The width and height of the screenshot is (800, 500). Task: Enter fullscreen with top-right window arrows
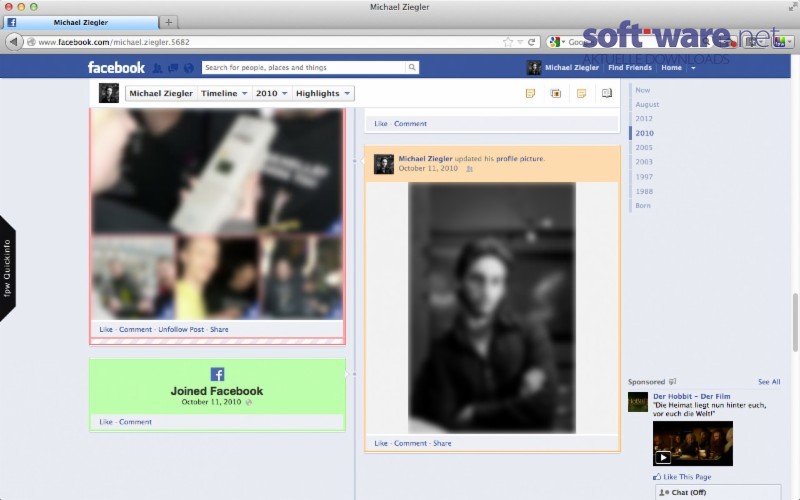pyautogui.click(x=792, y=7)
